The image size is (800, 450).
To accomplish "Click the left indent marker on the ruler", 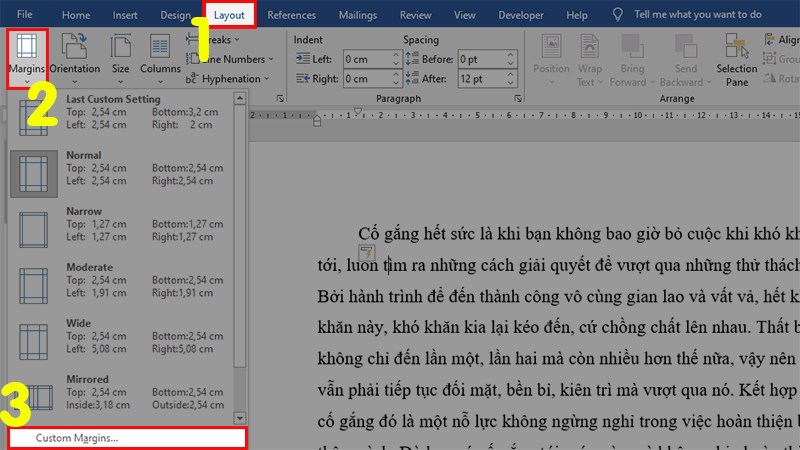I will click(317, 123).
